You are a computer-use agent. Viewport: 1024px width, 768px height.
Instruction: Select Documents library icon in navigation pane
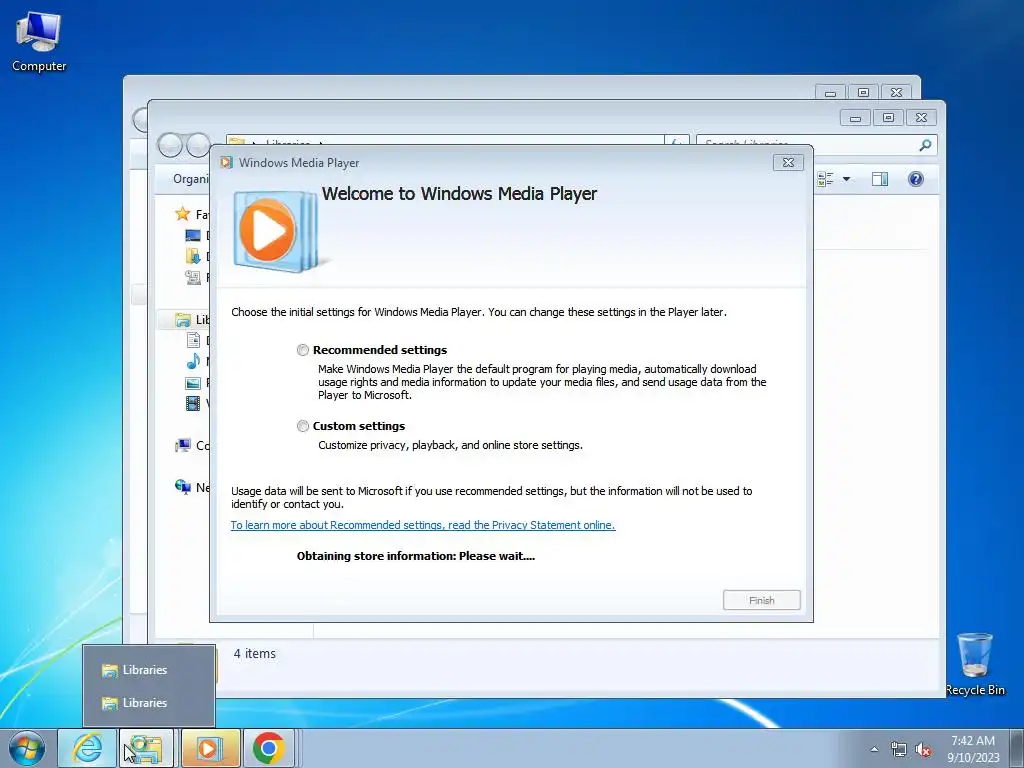coord(193,340)
